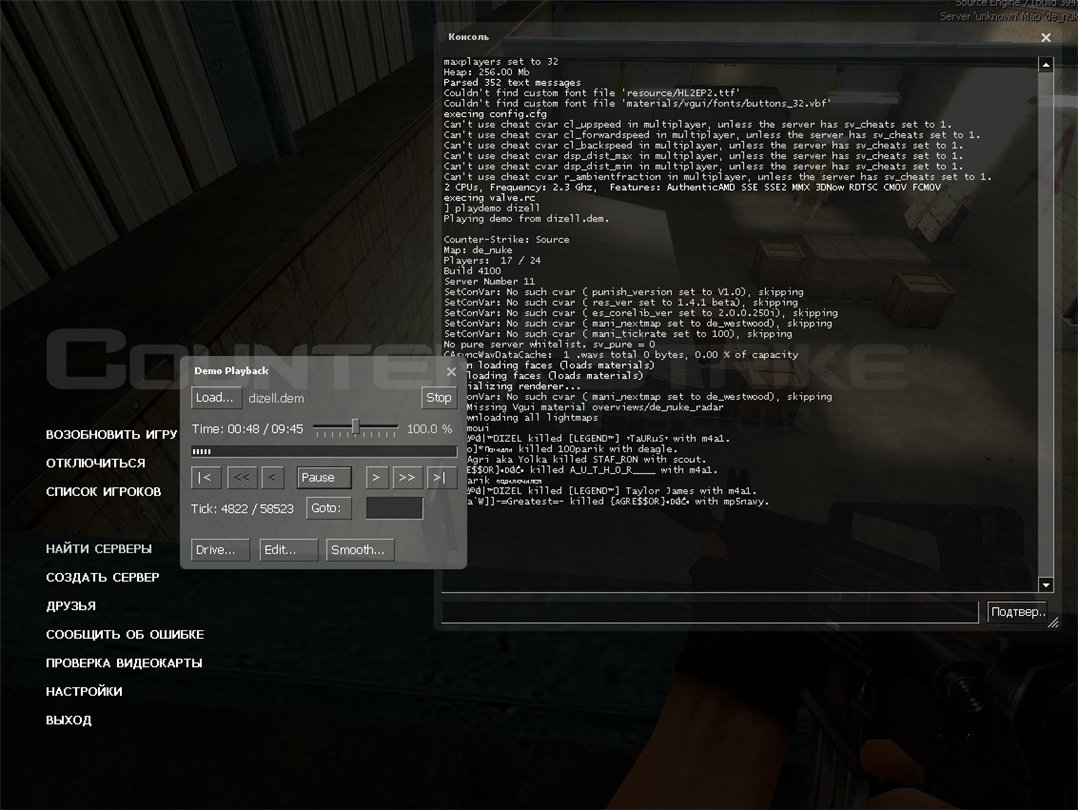Click the console scrollbar down arrow
This screenshot has width=1078, height=810.
pos(1046,585)
